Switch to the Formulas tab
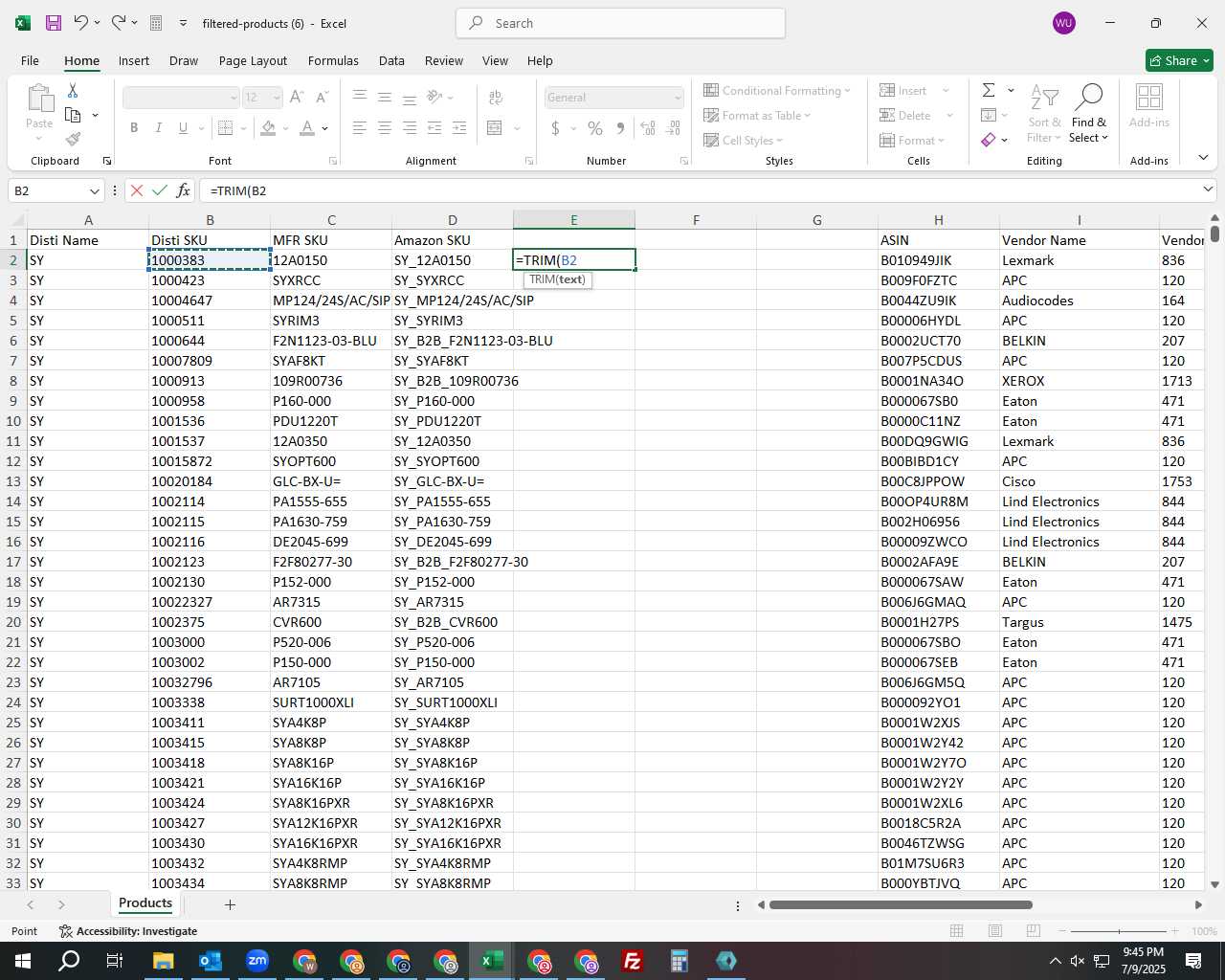 [333, 60]
